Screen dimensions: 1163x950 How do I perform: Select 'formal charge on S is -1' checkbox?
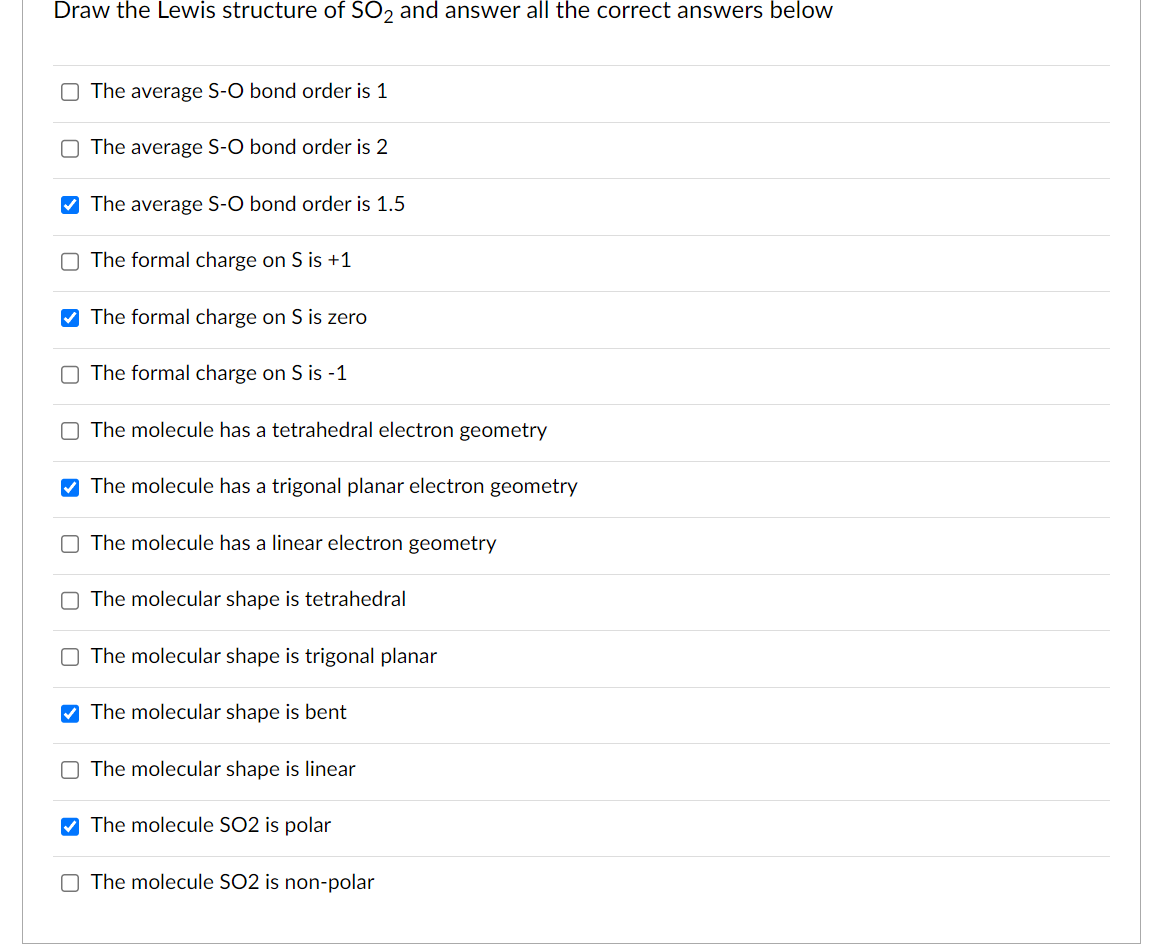(70, 374)
